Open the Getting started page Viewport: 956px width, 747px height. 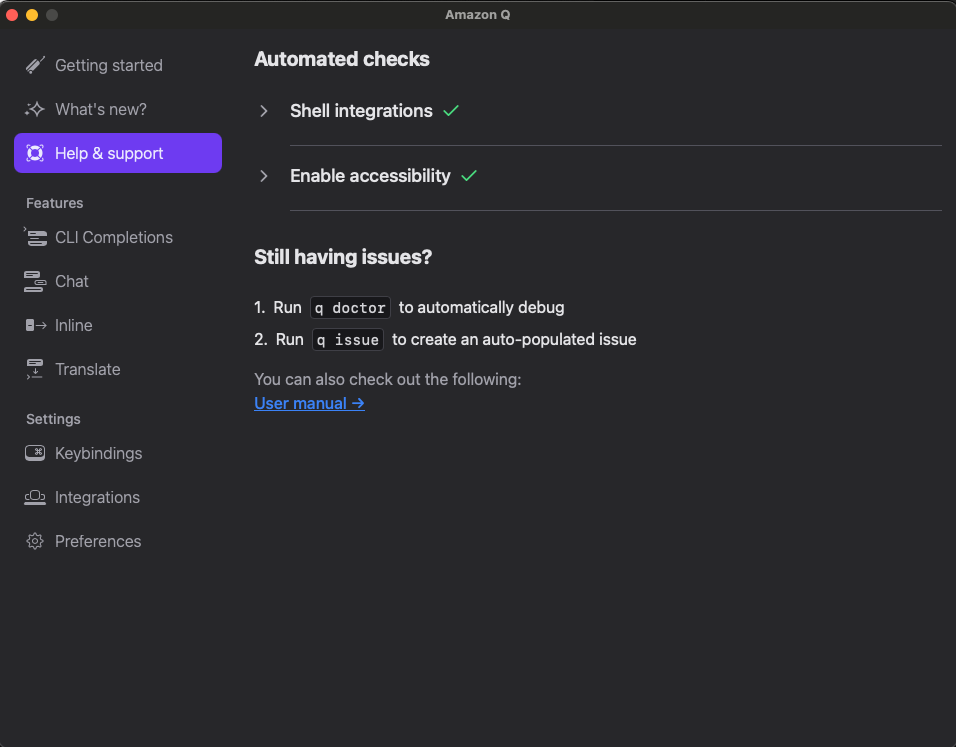click(118, 65)
